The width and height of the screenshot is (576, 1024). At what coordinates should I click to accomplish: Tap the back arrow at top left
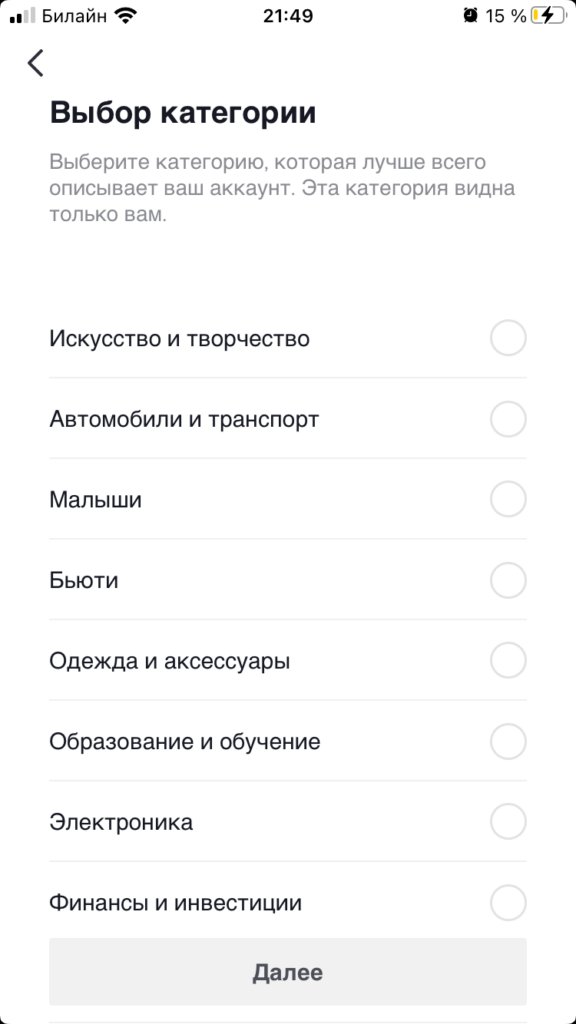36,63
